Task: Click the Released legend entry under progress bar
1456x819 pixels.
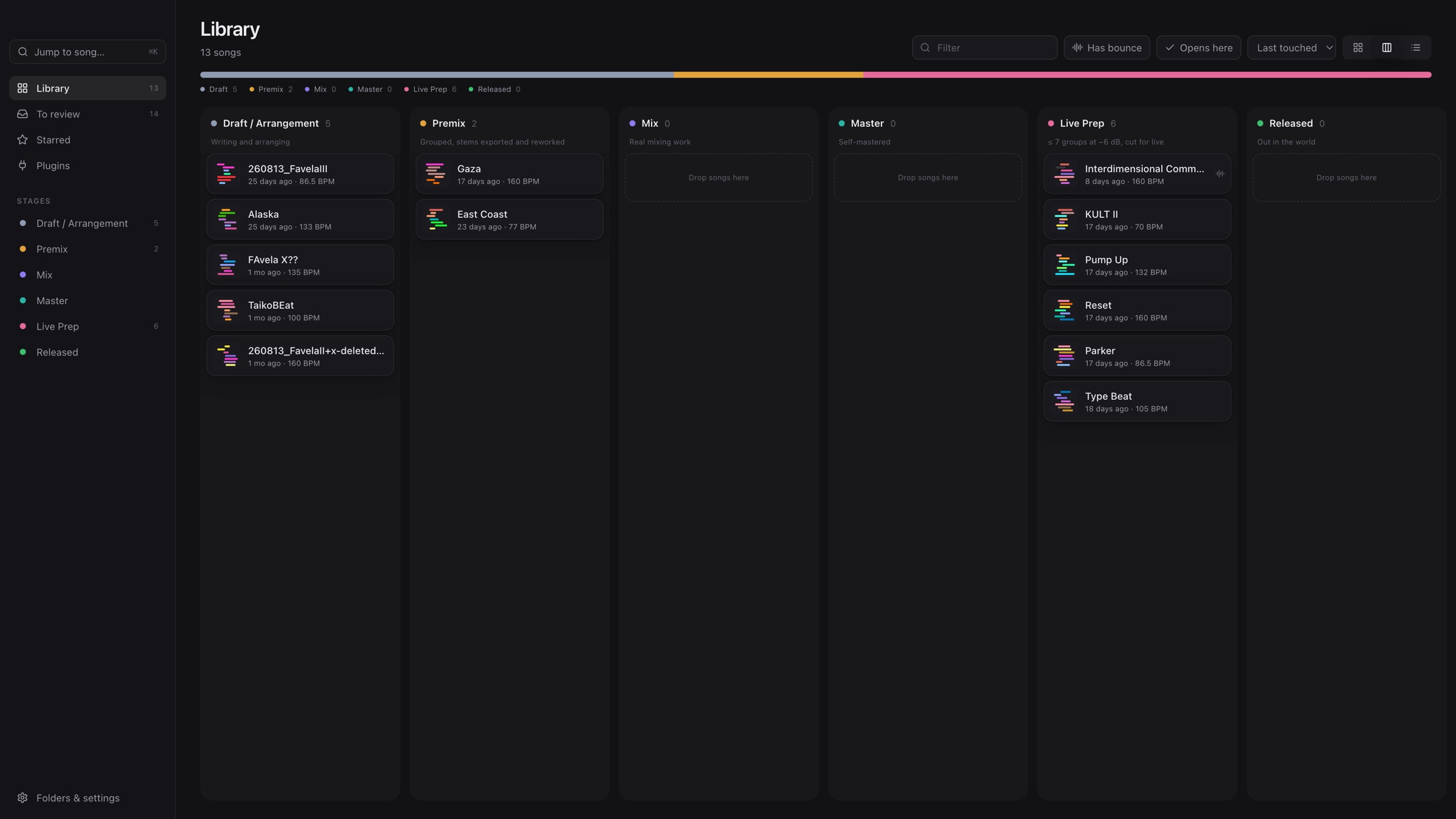Action: click(x=494, y=89)
